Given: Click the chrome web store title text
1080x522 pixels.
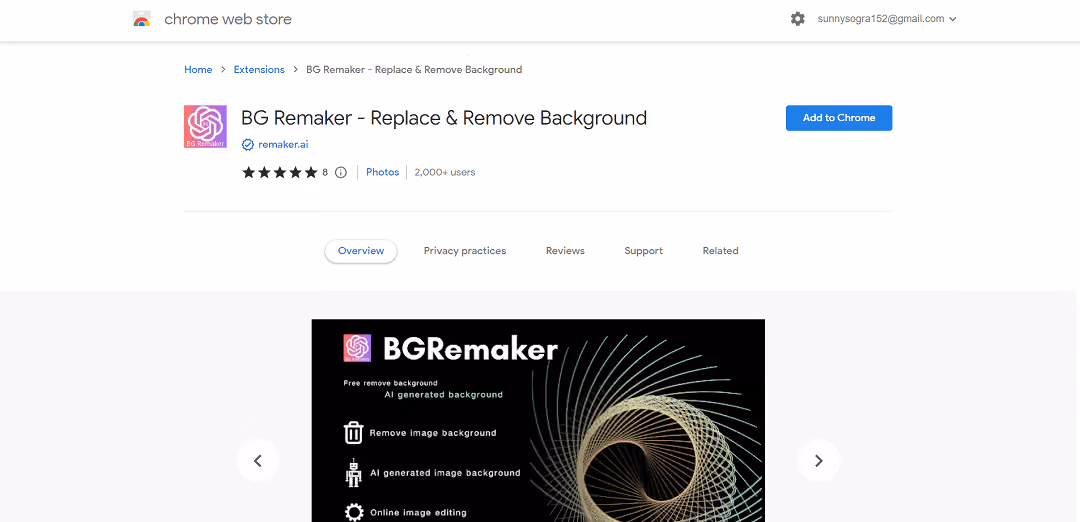Looking at the screenshot, I should [x=228, y=19].
